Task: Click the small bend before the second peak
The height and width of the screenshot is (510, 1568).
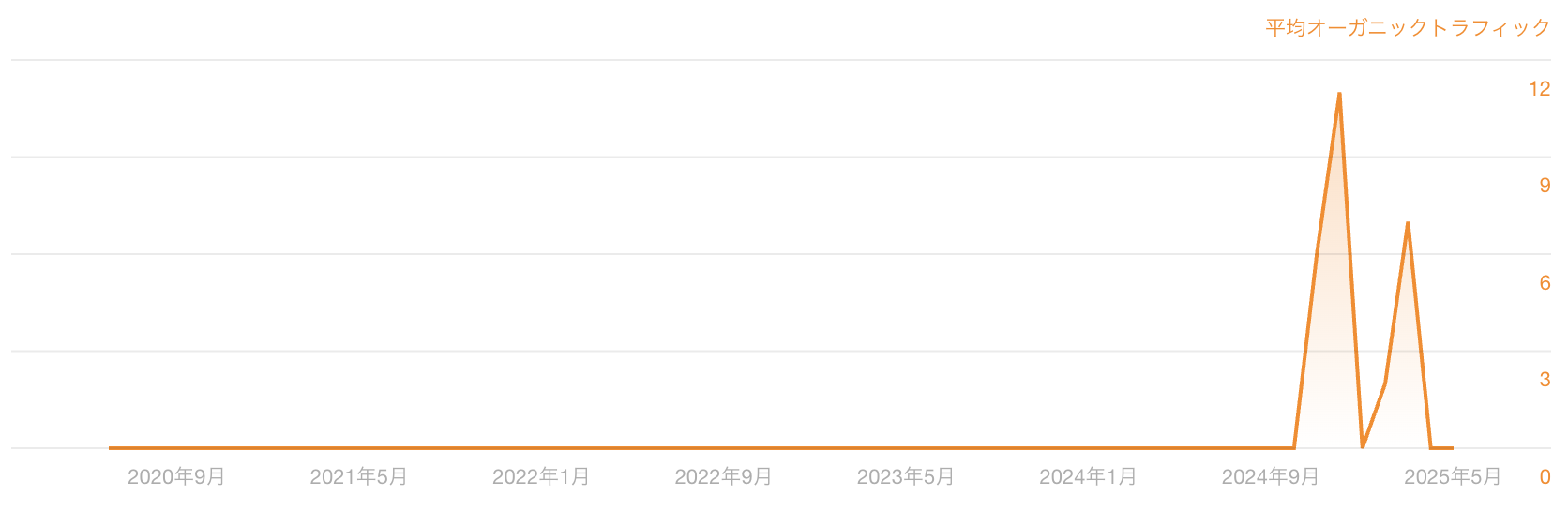Action: point(1385,383)
